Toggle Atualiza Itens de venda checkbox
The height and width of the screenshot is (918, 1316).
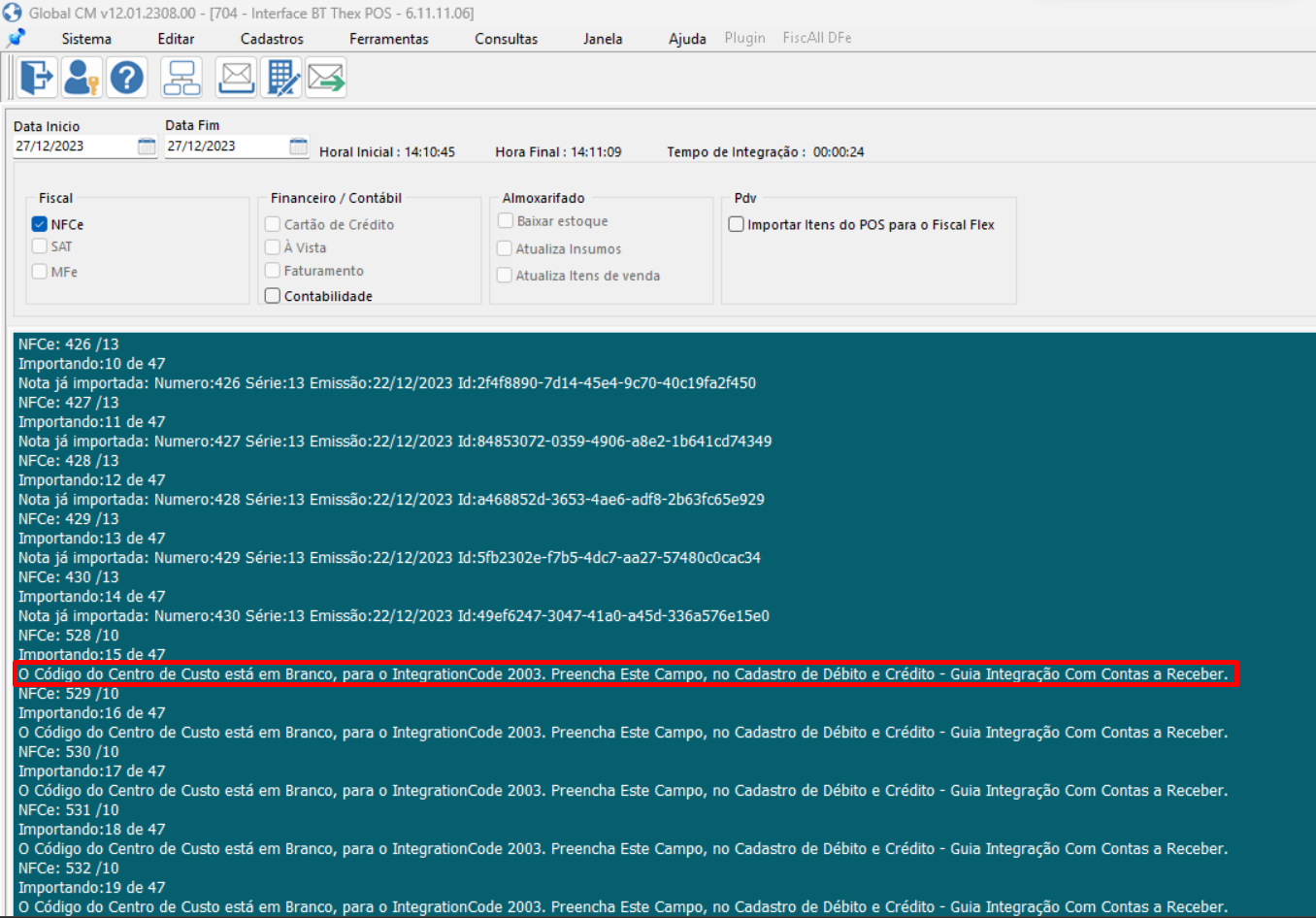pos(505,276)
